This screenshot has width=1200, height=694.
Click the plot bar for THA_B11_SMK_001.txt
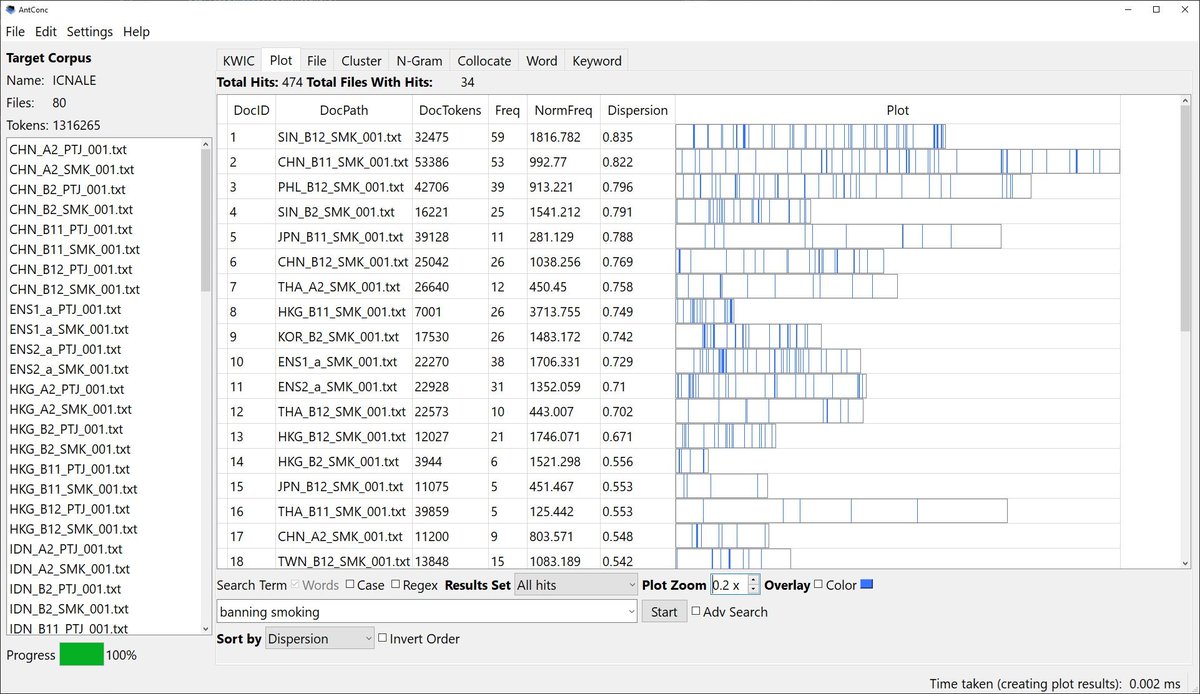pyautogui.click(x=841, y=511)
